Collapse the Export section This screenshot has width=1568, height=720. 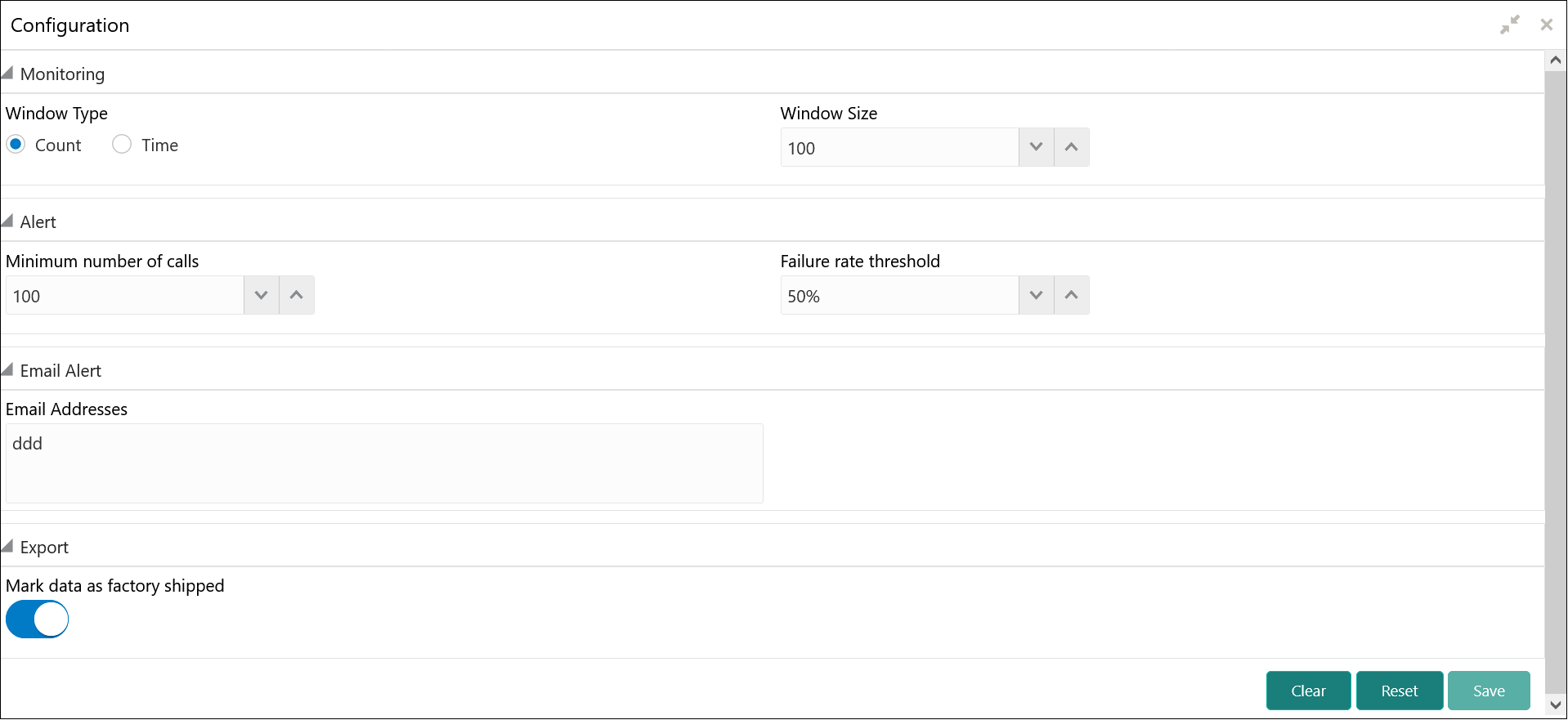pos(8,547)
